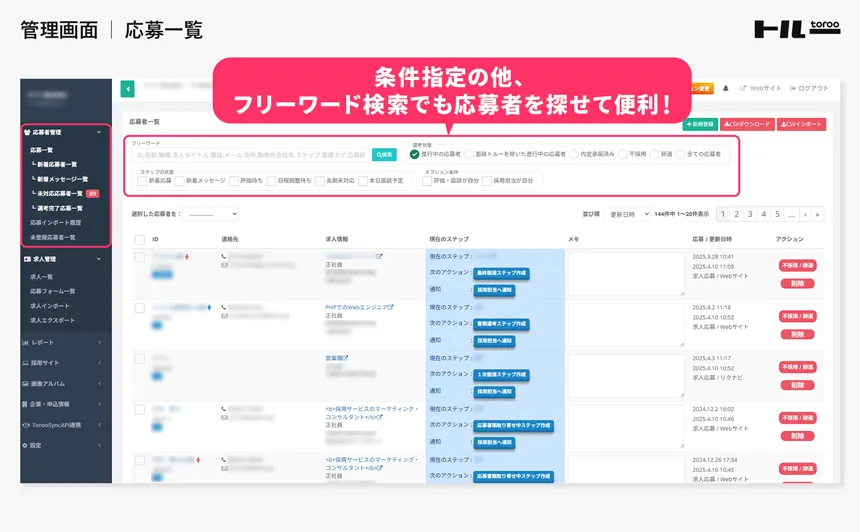This screenshot has width=860, height=532.
Task: Click the レポート chart icon in sidebar
Action: click(x=25, y=343)
